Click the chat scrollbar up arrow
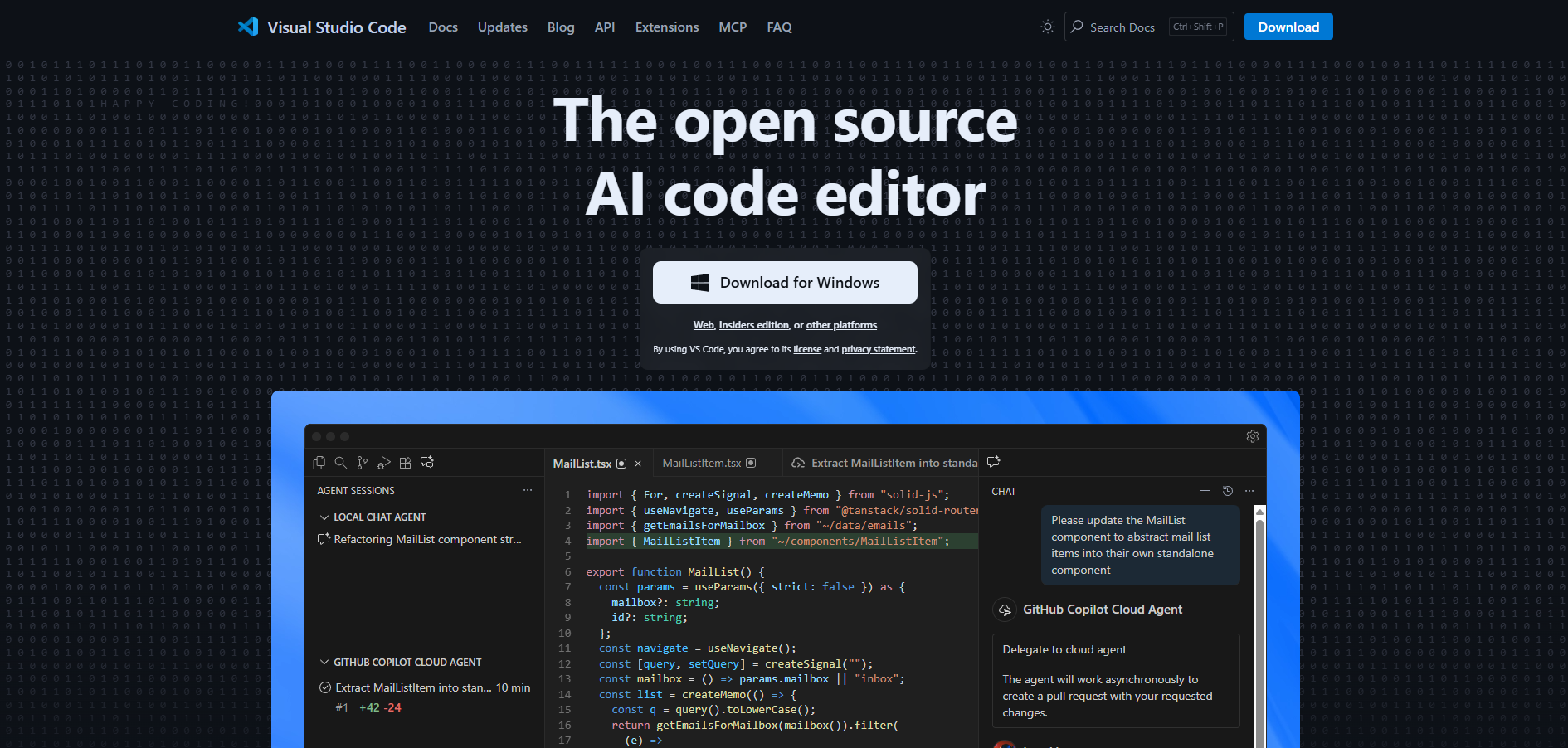1568x748 pixels. coord(1259,512)
